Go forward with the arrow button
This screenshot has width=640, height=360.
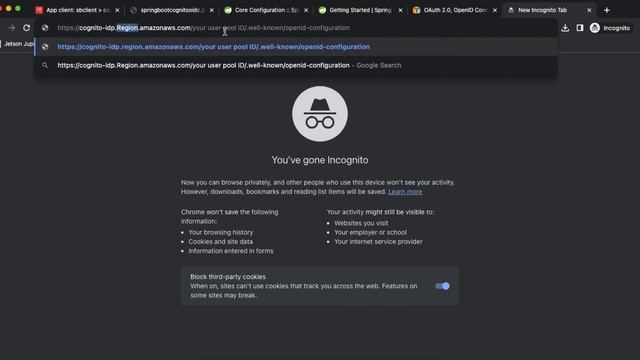[11, 28]
